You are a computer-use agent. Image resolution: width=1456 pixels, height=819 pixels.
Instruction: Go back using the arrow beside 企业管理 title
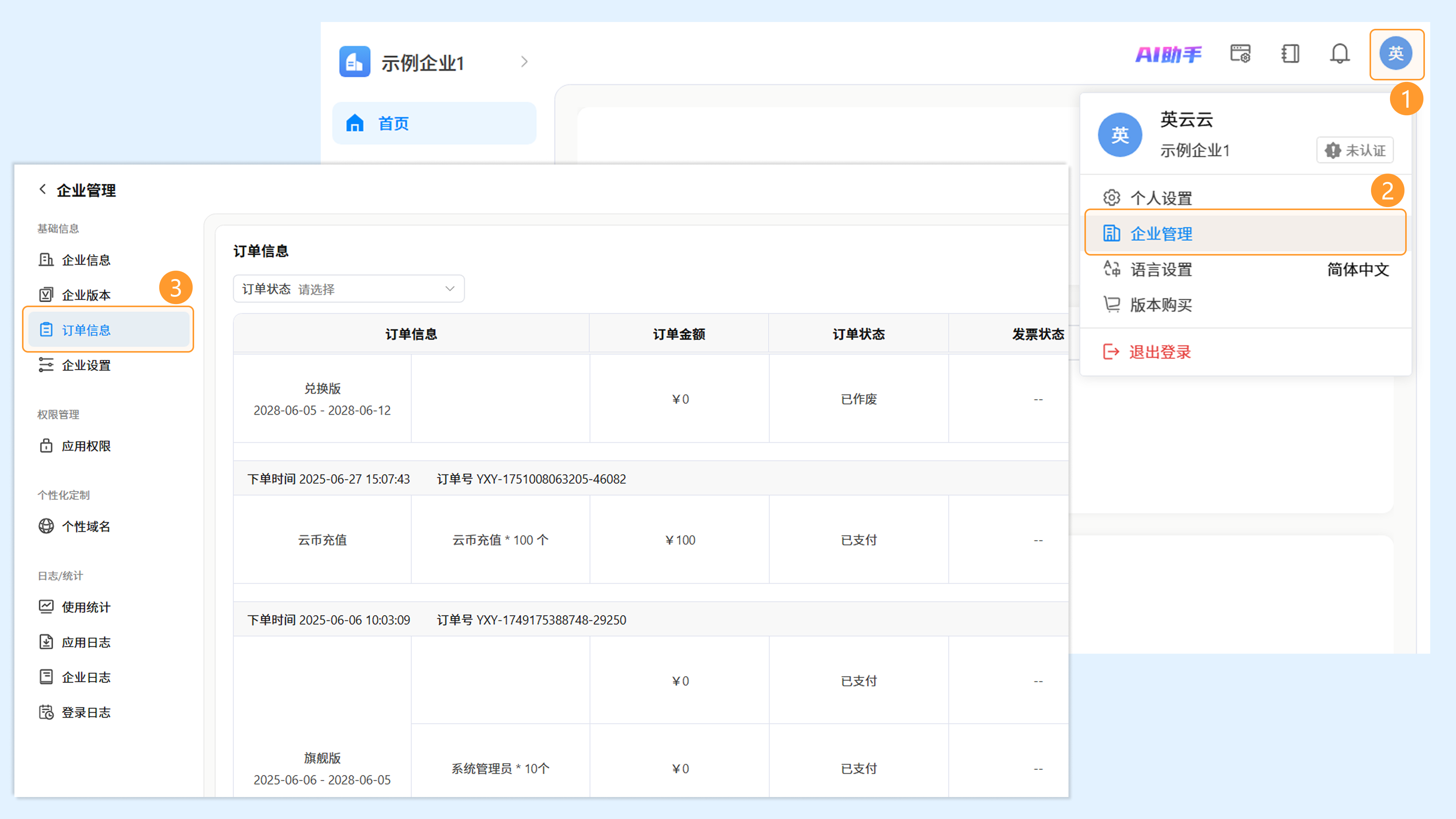[42, 189]
